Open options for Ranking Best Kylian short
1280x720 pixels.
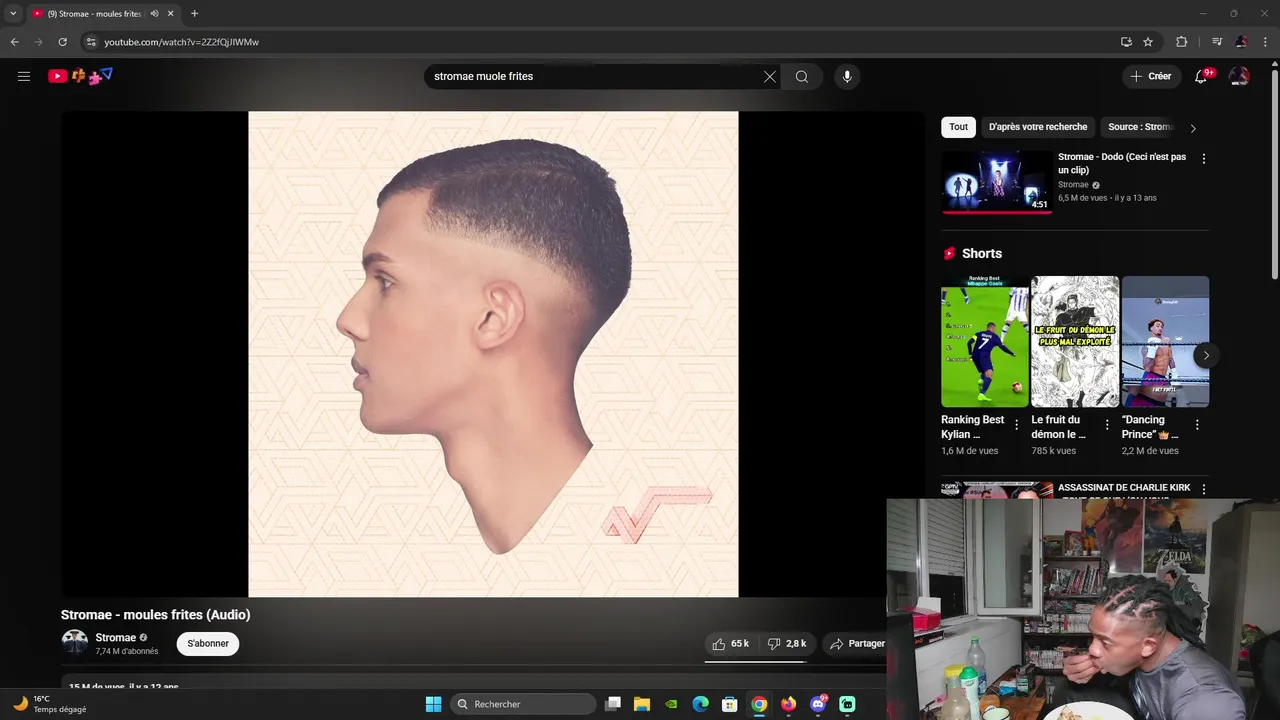[x=1017, y=425]
